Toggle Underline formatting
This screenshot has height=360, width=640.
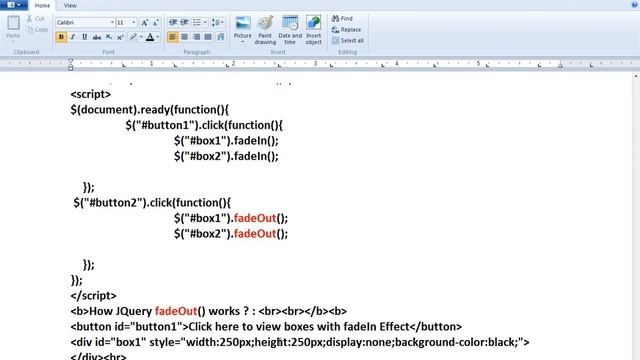[x=84, y=37]
